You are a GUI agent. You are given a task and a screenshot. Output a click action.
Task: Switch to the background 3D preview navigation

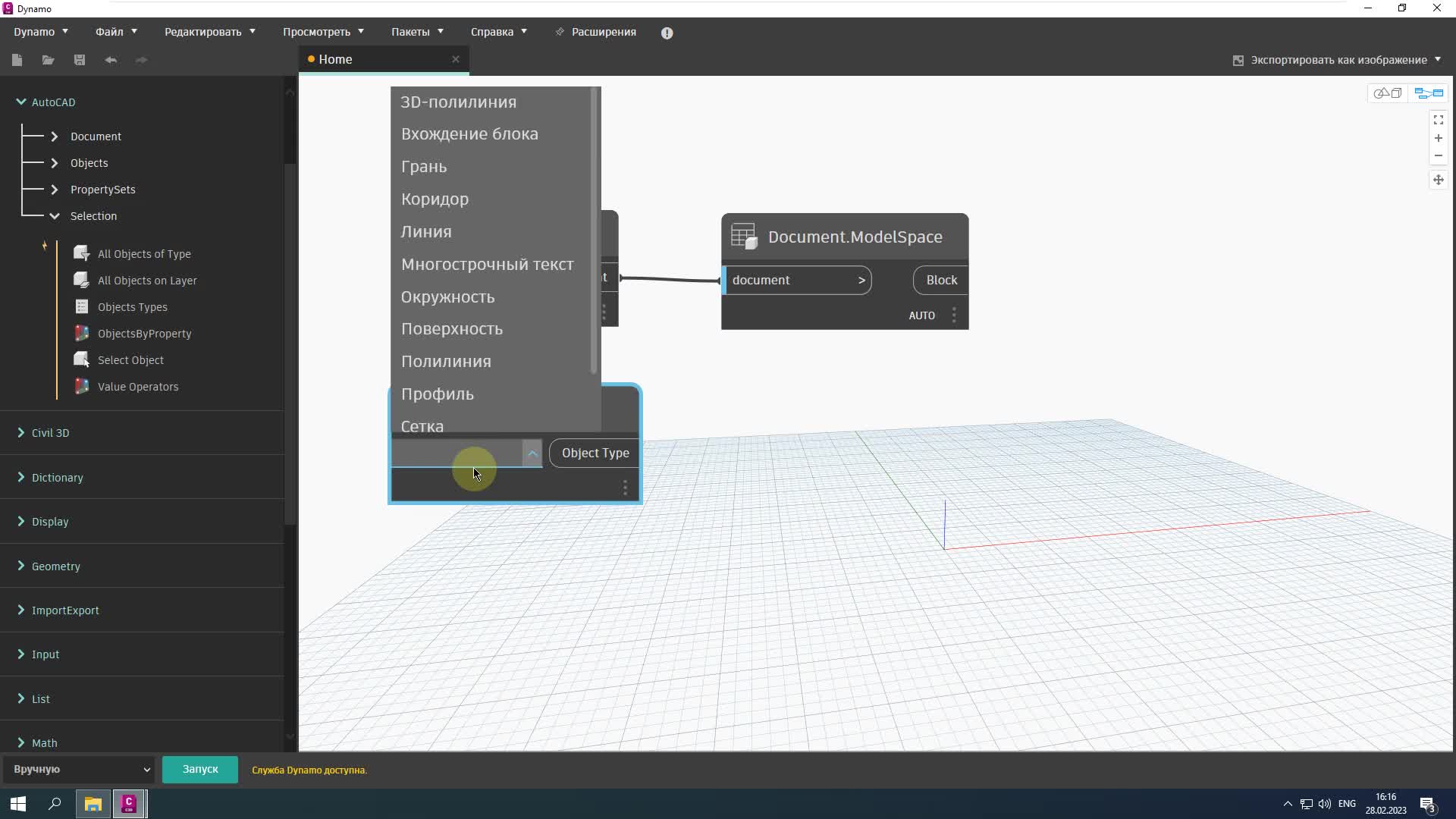point(1388,93)
